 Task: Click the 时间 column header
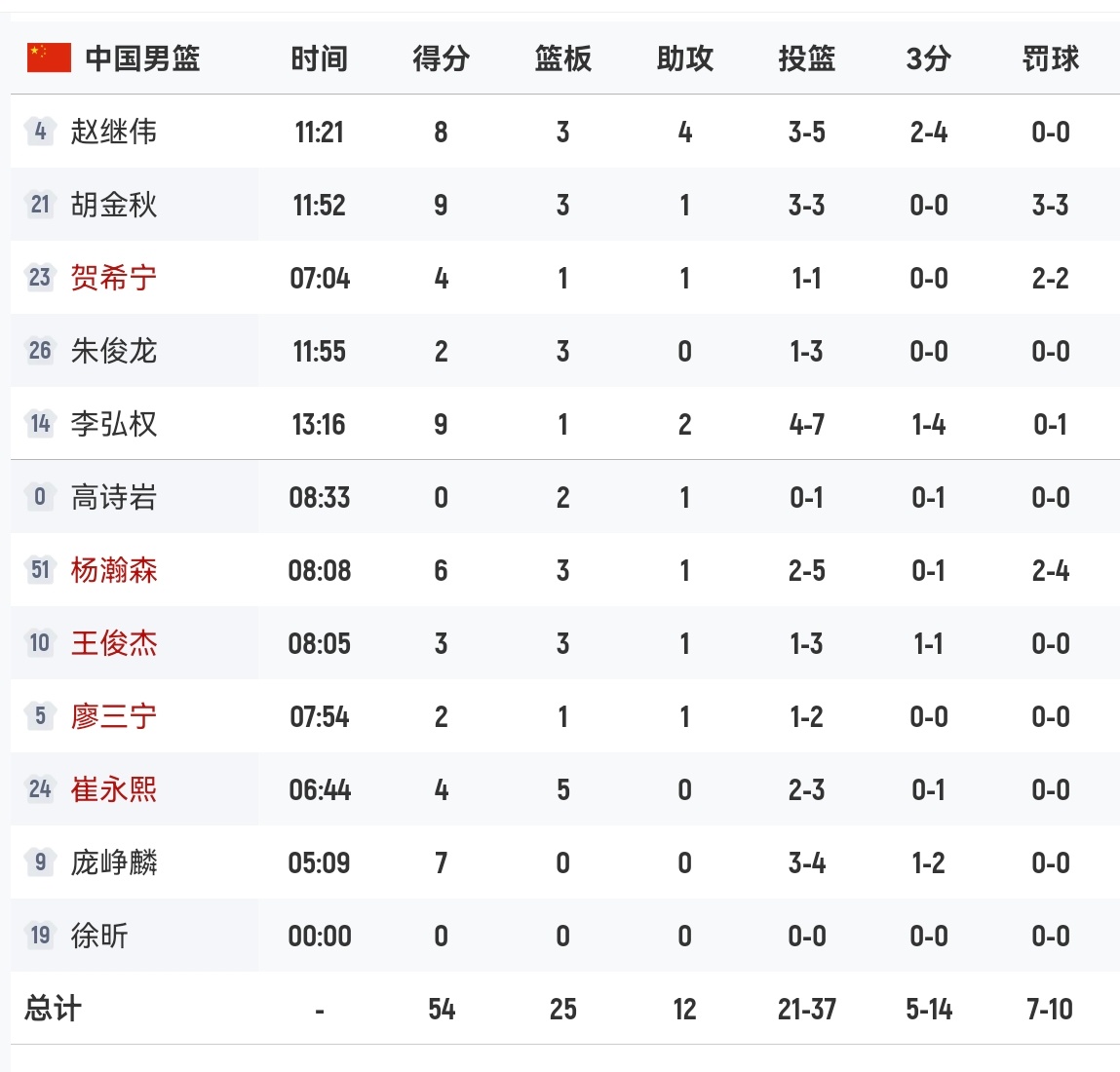(x=320, y=58)
